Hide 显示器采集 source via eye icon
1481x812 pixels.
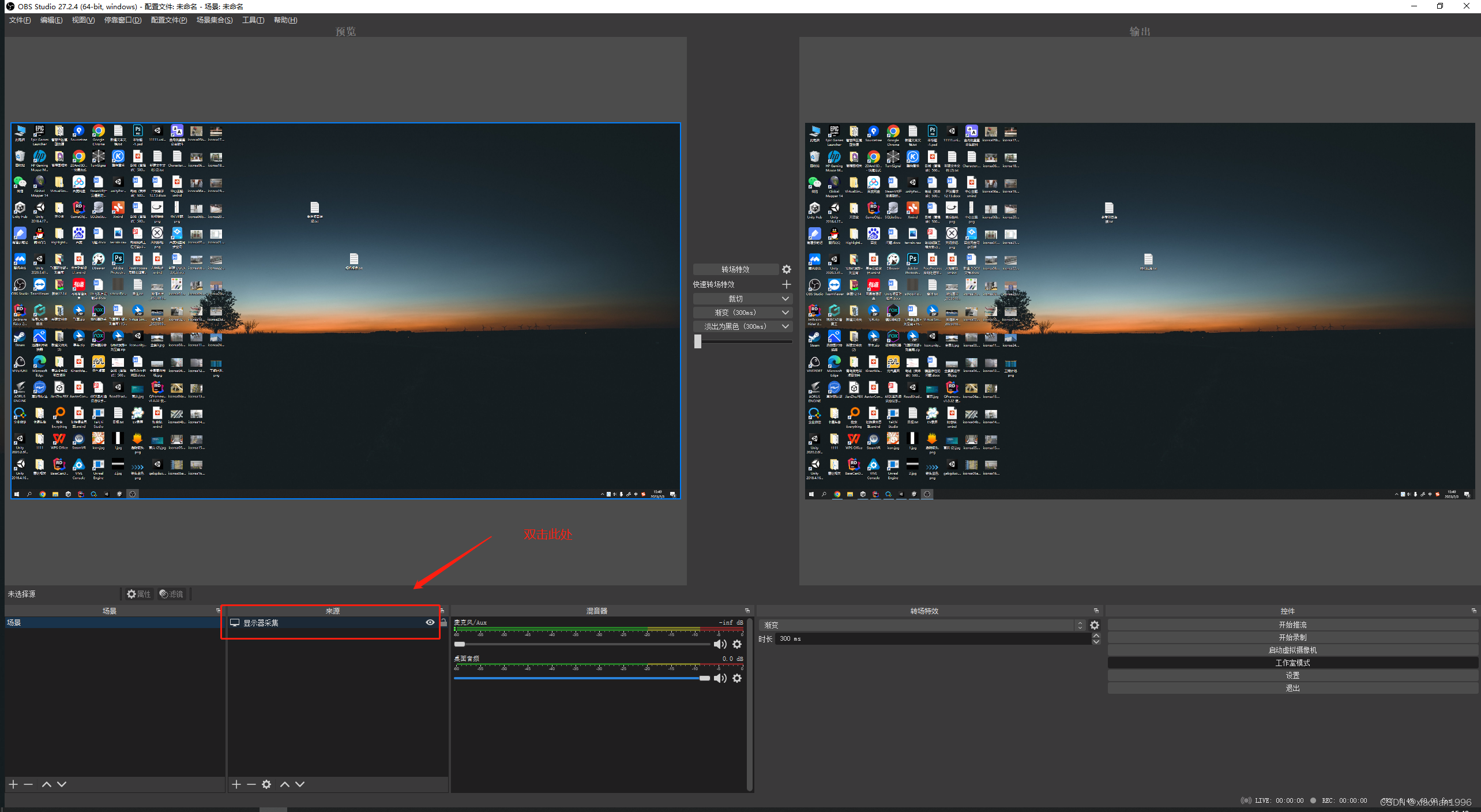(430, 623)
